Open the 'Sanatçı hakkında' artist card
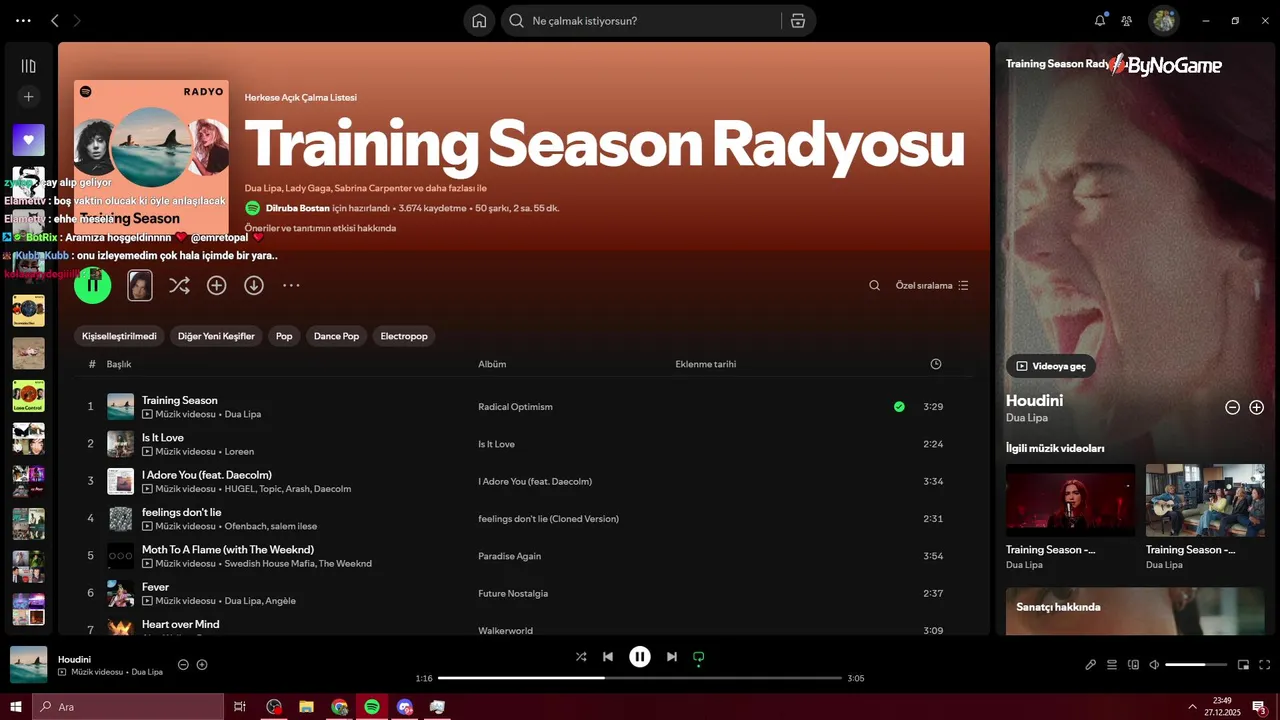Screen dimensions: 1280x720 coord(1136,611)
